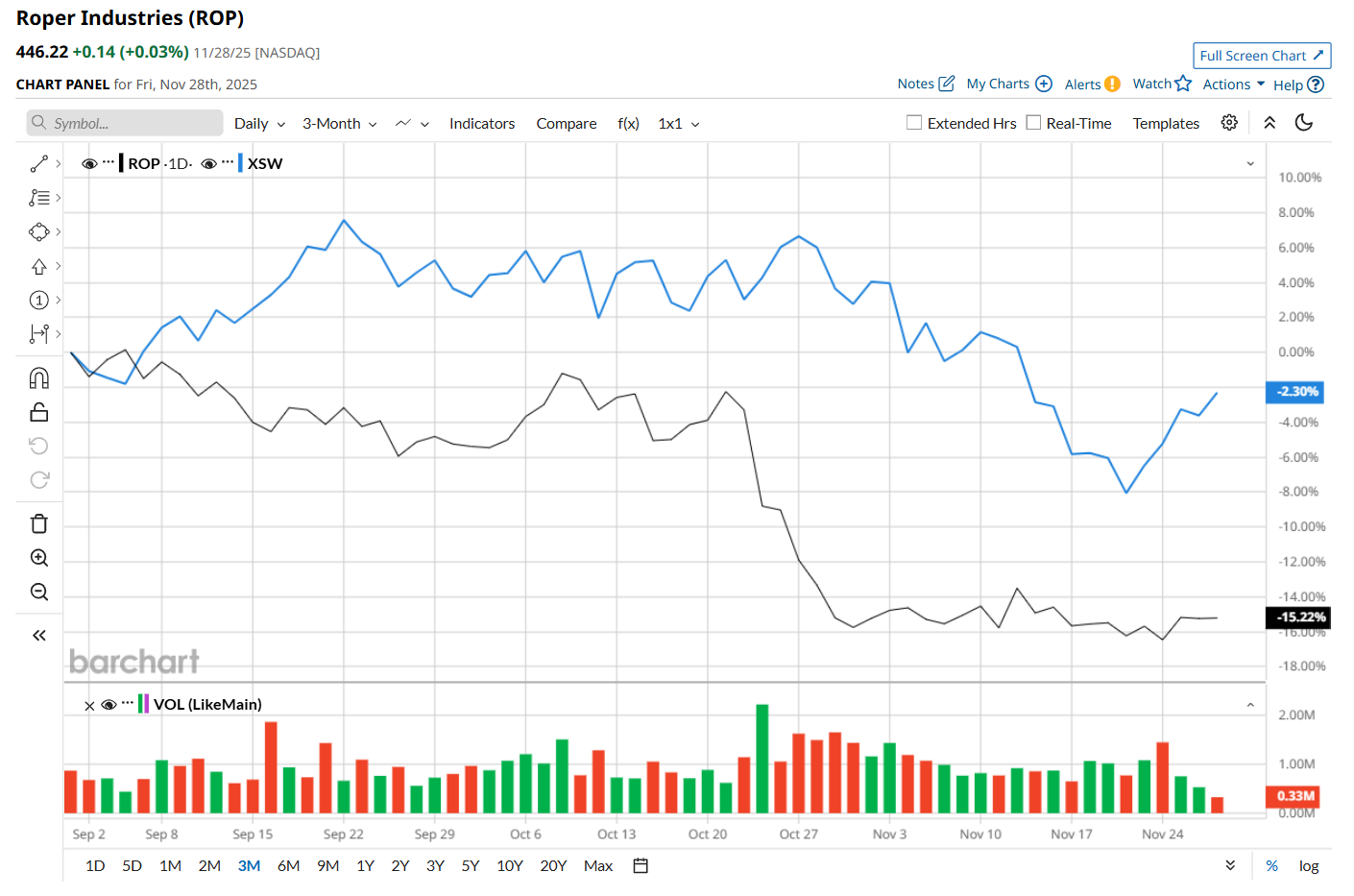Switch range to Max
This screenshot has width=1354, height=896.
click(598, 866)
